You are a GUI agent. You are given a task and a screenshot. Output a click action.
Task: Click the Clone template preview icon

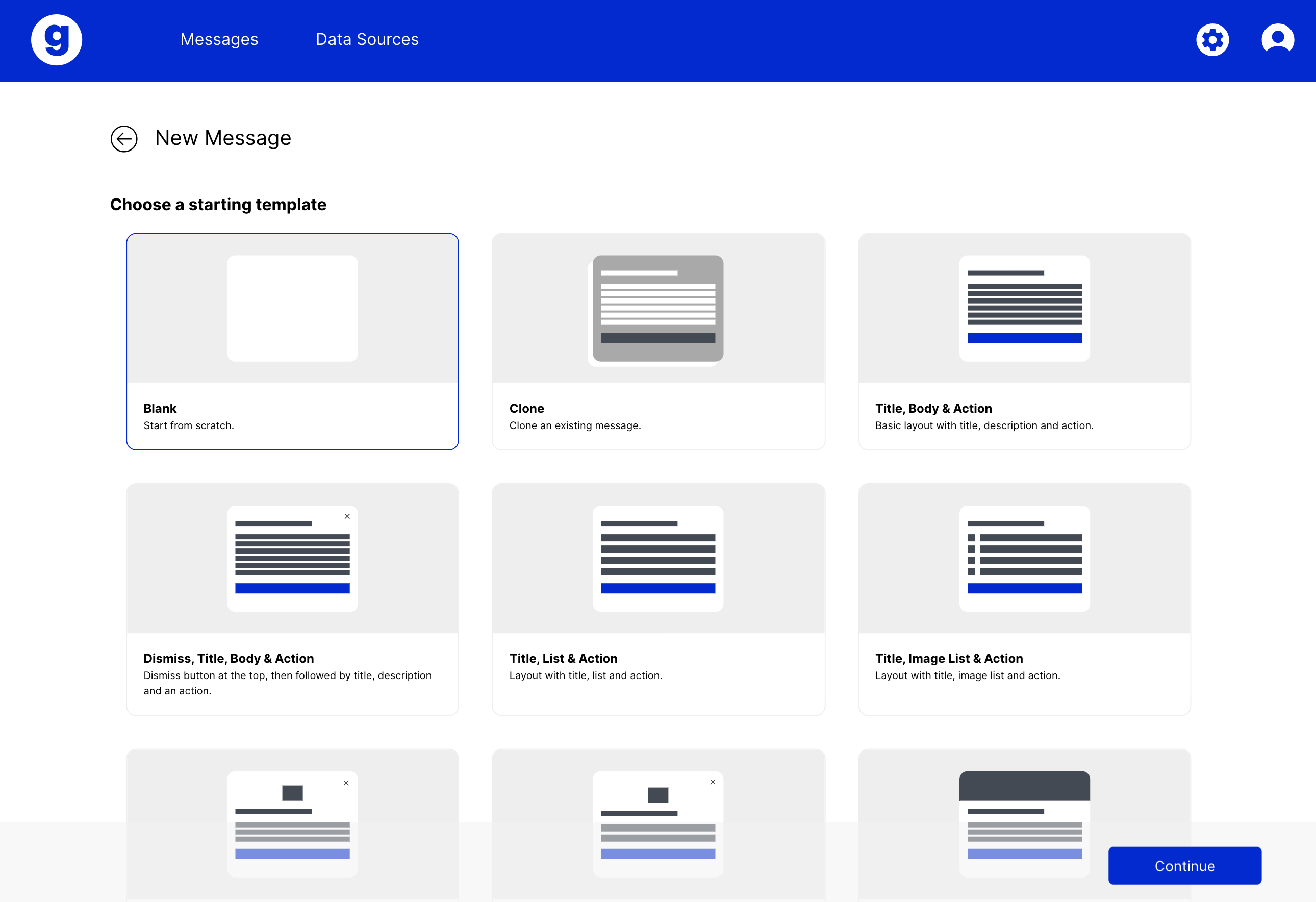pos(657,309)
